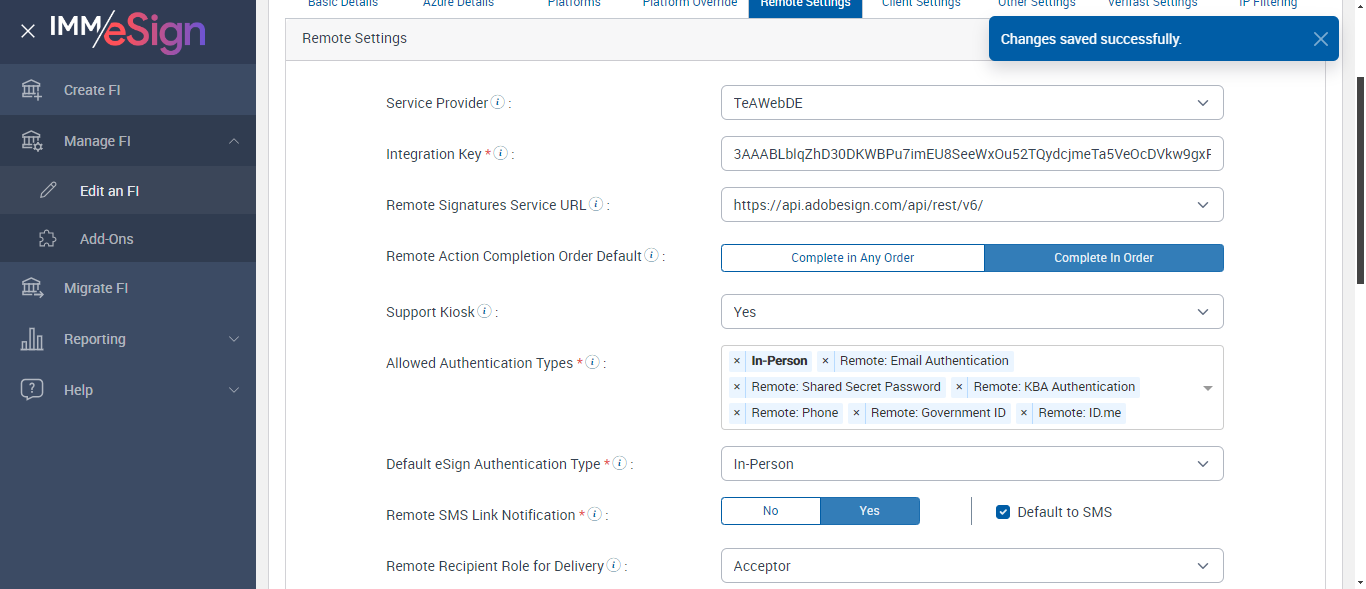Click the Create FI bank icon

(x=32, y=90)
